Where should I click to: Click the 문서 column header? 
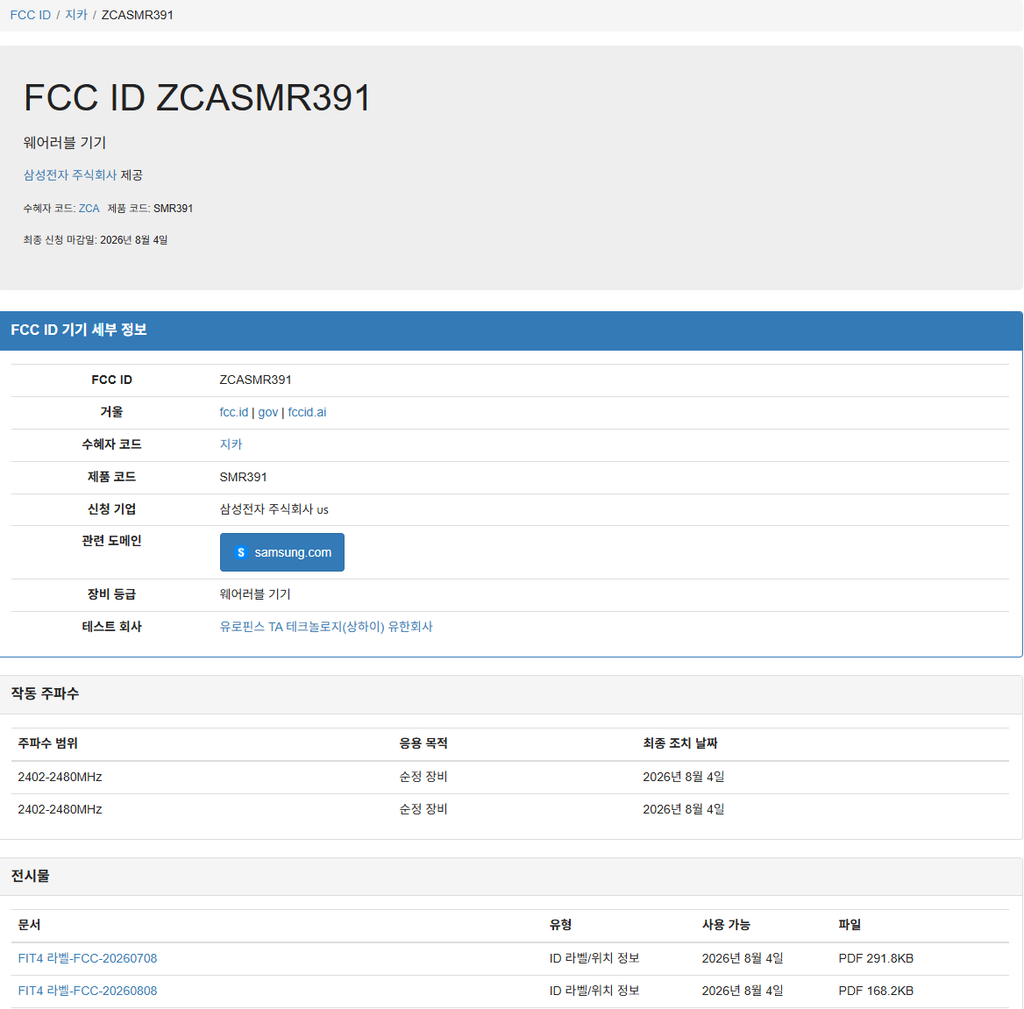point(29,925)
